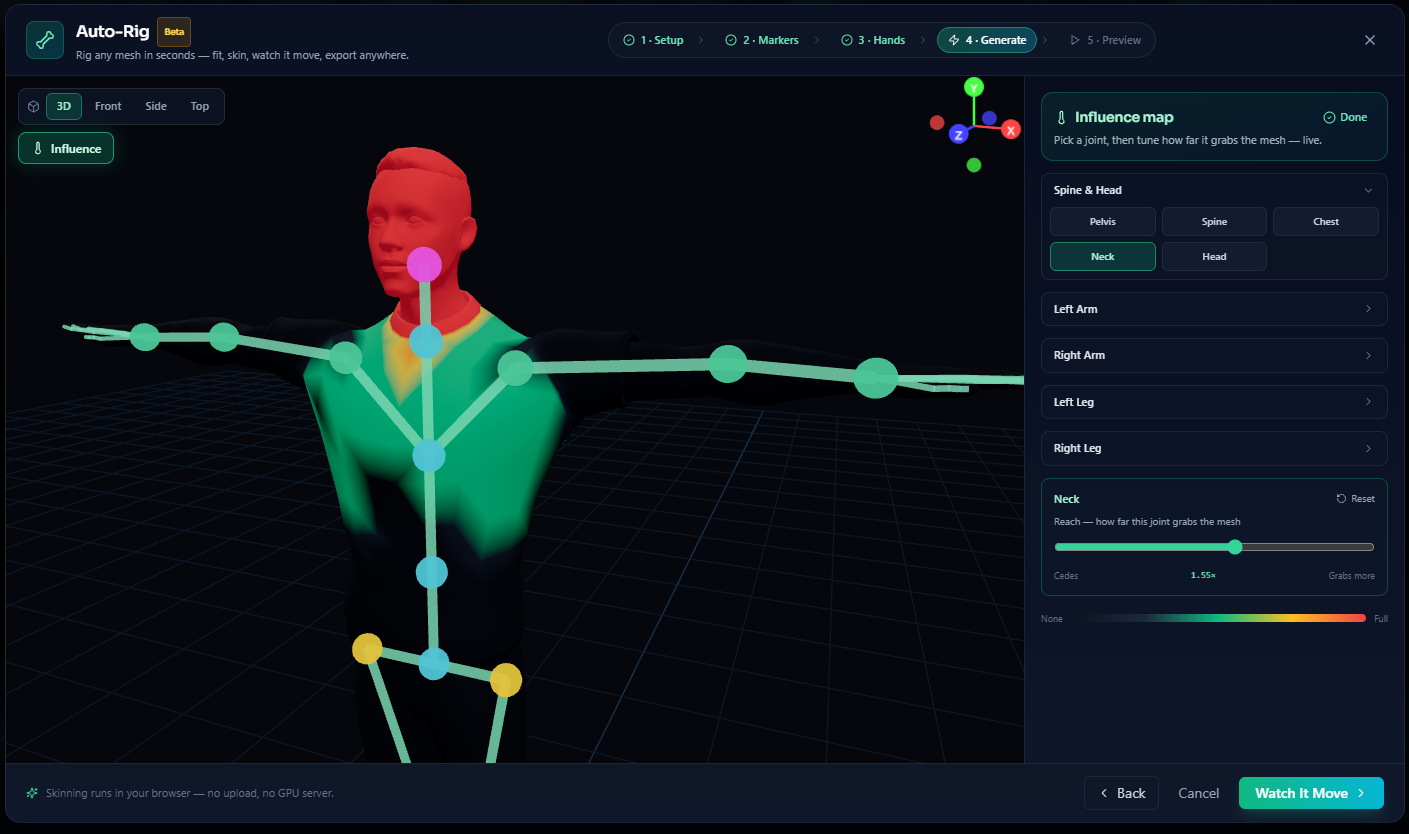Select the Pelvis joint button
The width and height of the screenshot is (1409, 834).
click(x=1103, y=221)
